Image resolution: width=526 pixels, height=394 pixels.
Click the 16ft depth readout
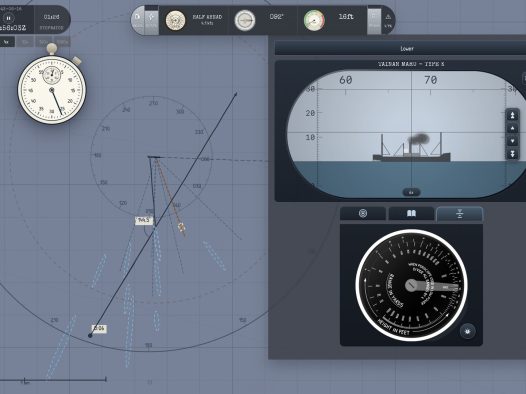(x=346, y=16)
